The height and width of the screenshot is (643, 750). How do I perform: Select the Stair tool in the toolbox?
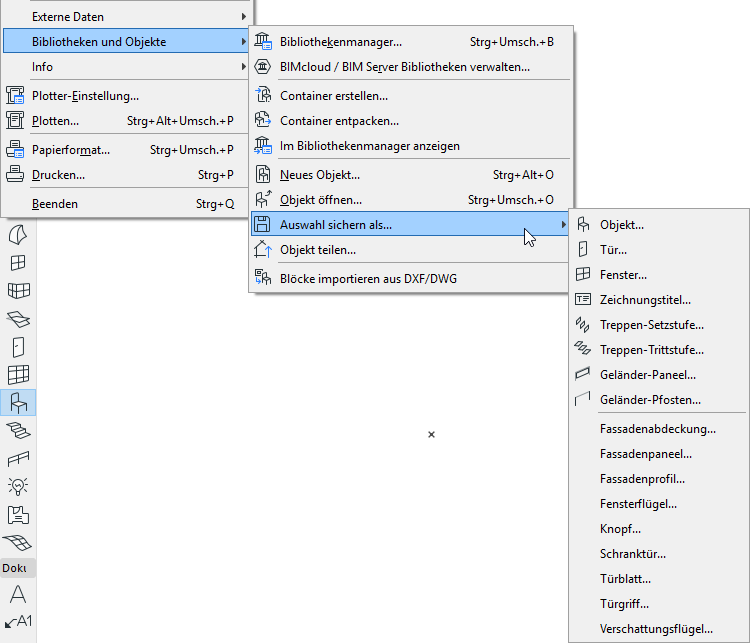[19, 431]
